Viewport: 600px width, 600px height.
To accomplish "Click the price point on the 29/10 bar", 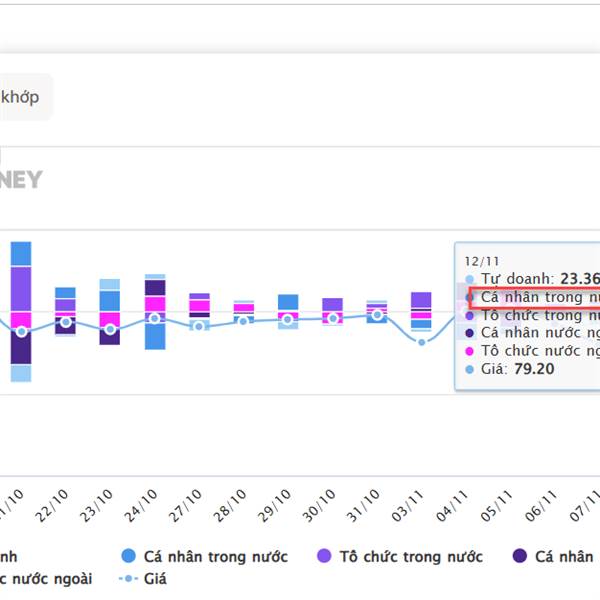I will tap(288, 320).
